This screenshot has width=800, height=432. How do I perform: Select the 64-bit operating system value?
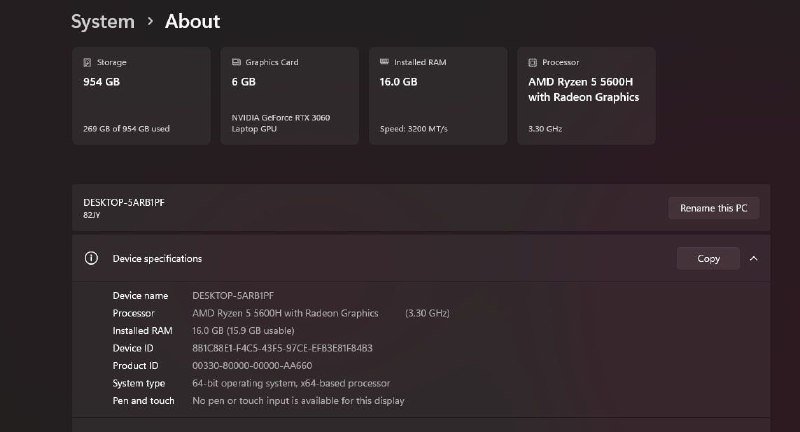pyautogui.click(x=291, y=383)
